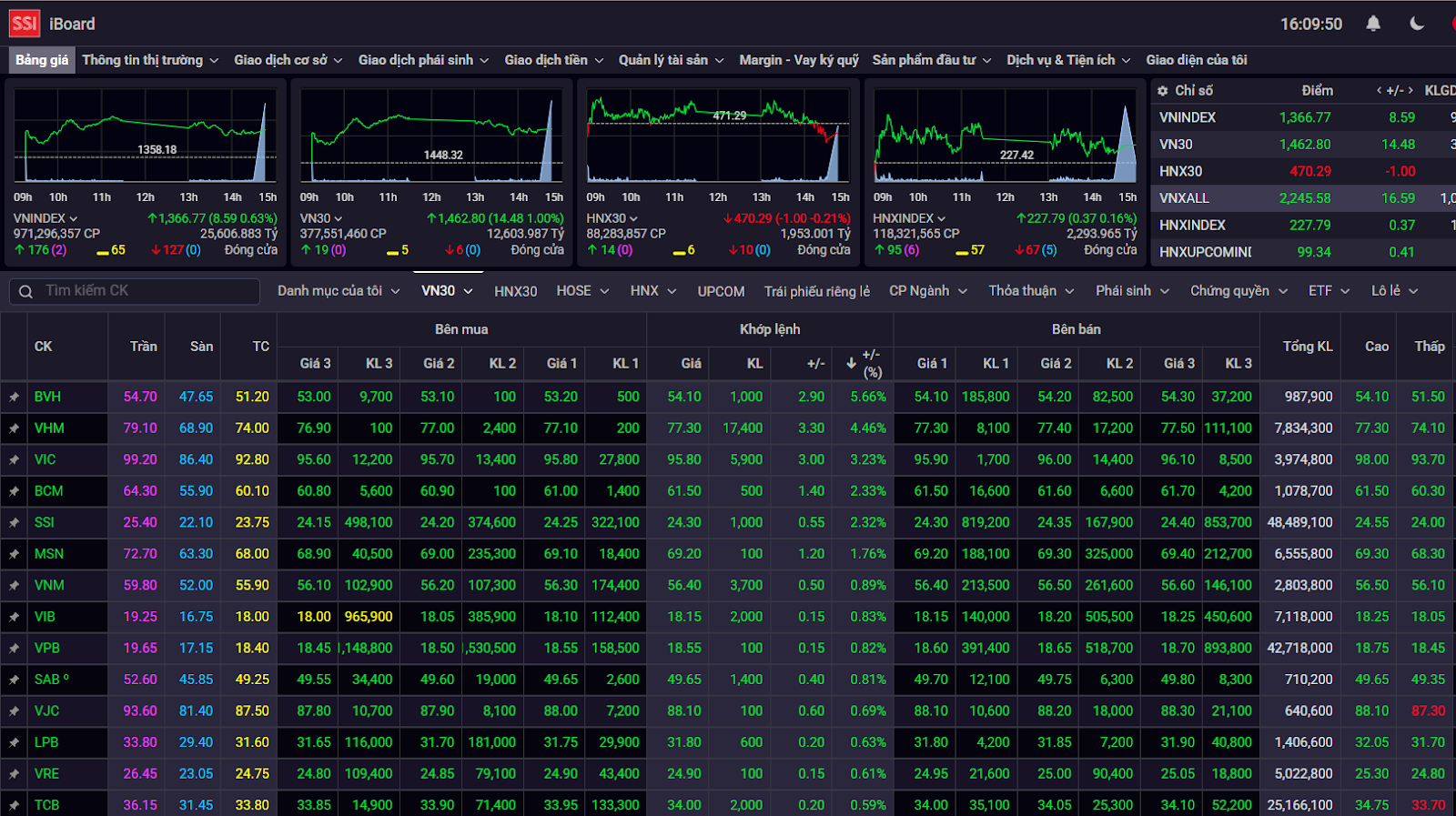Expand the Quản lý tài sản menu
Image resolution: width=1456 pixels, height=816 pixels.
coord(672,60)
